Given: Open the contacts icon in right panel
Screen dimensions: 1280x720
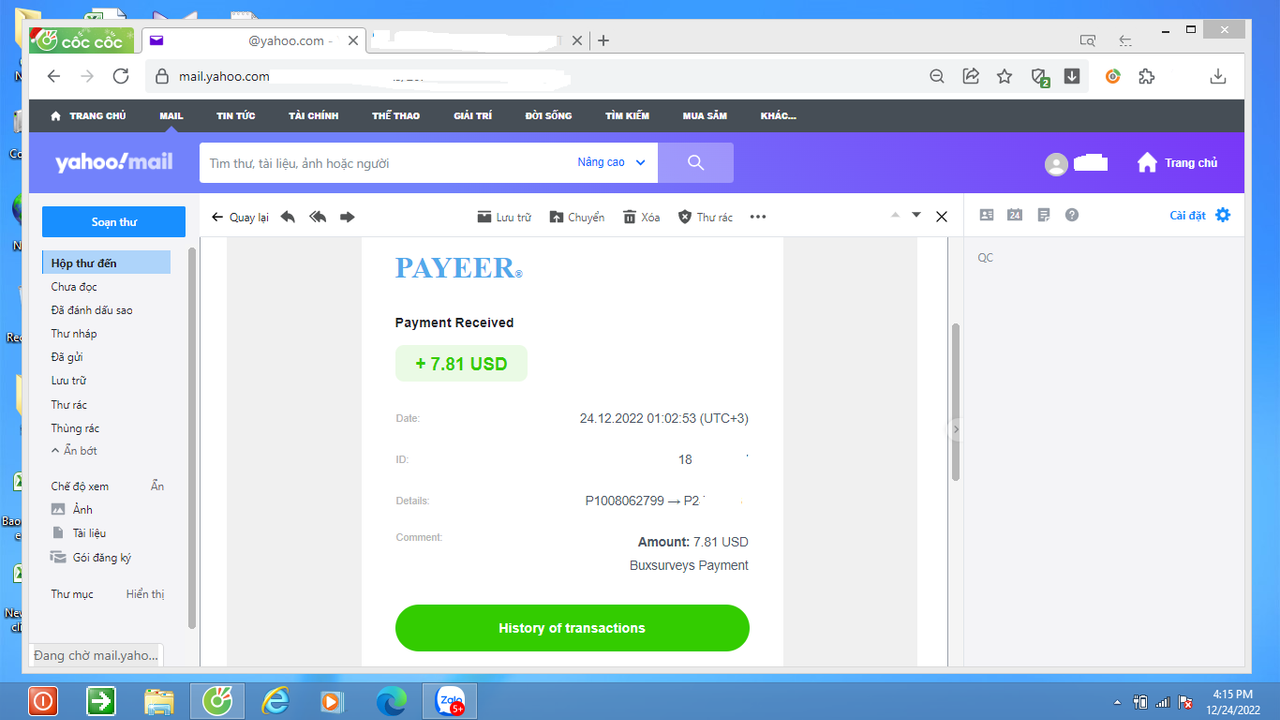Looking at the screenshot, I should pos(987,215).
